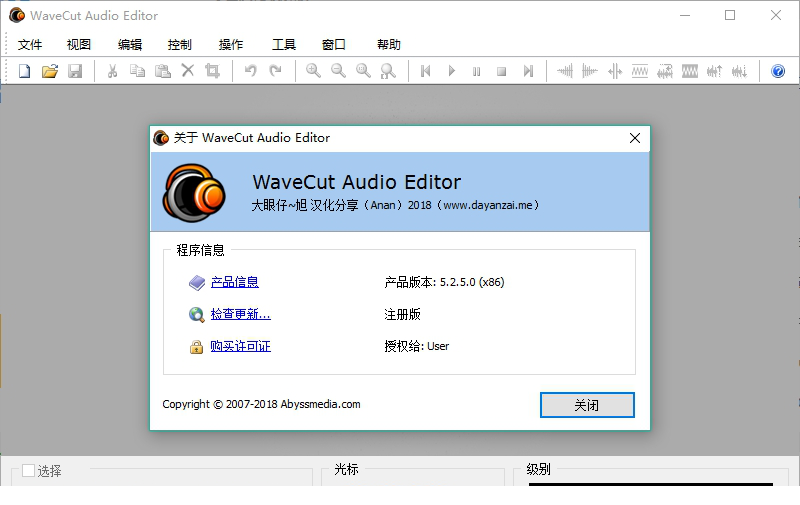Viewport: 800px width, 505px height.
Task: Skip to end playback button
Action: click(528, 71)
